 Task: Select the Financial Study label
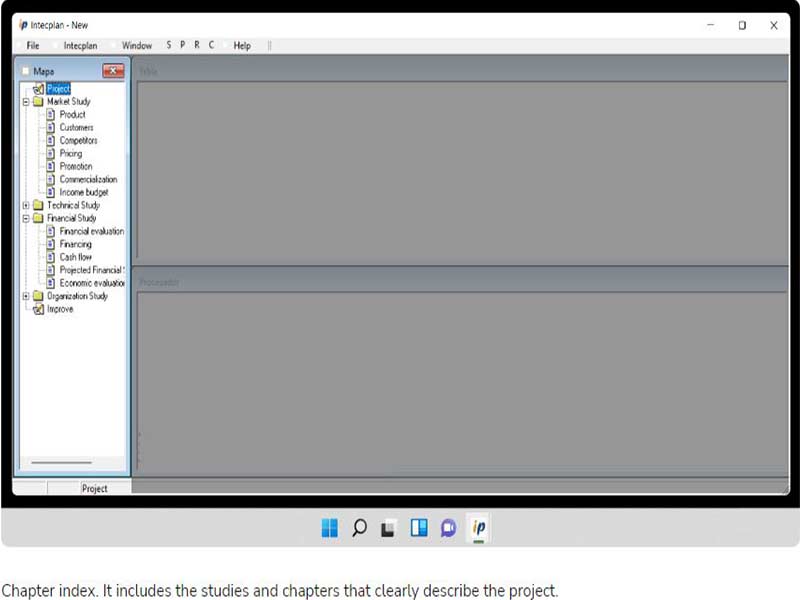coord(72,218)
